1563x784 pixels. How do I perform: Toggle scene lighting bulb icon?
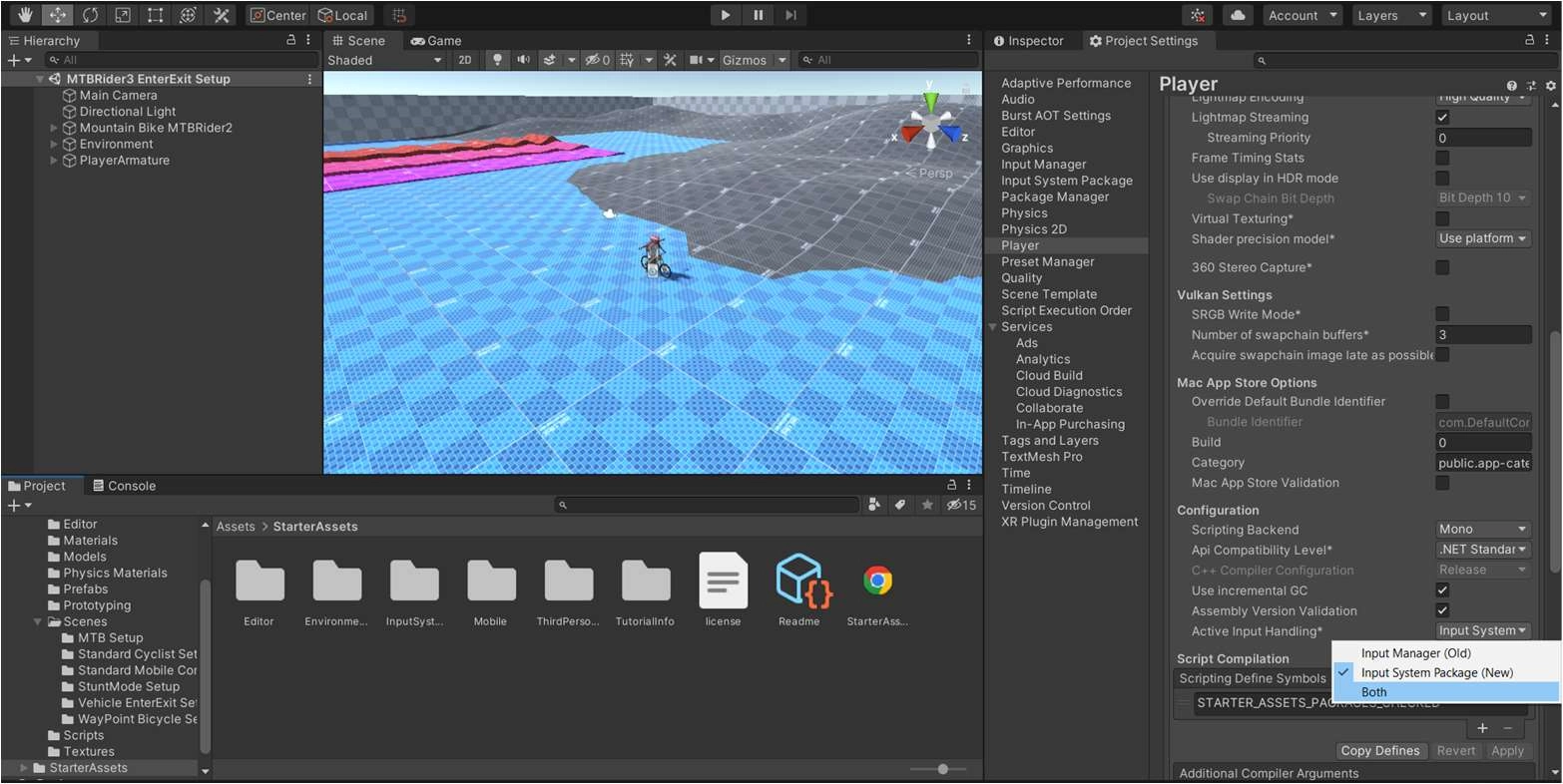pyautogui.click(x=498, y=60)
